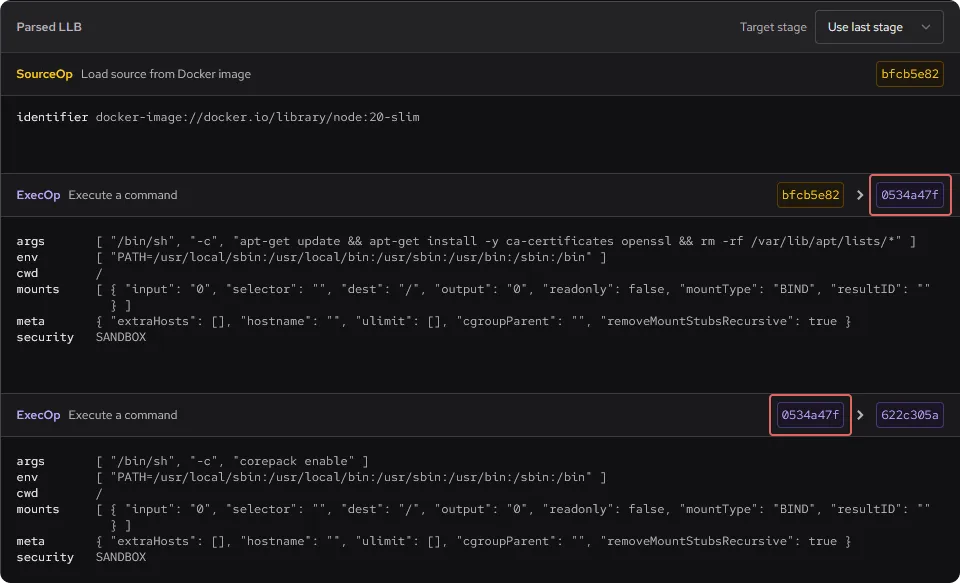Image resolution: width=960 pixels, height=583 pixels.
Task: Click the 622c305a output hash badge
Action: coord(909,415)
